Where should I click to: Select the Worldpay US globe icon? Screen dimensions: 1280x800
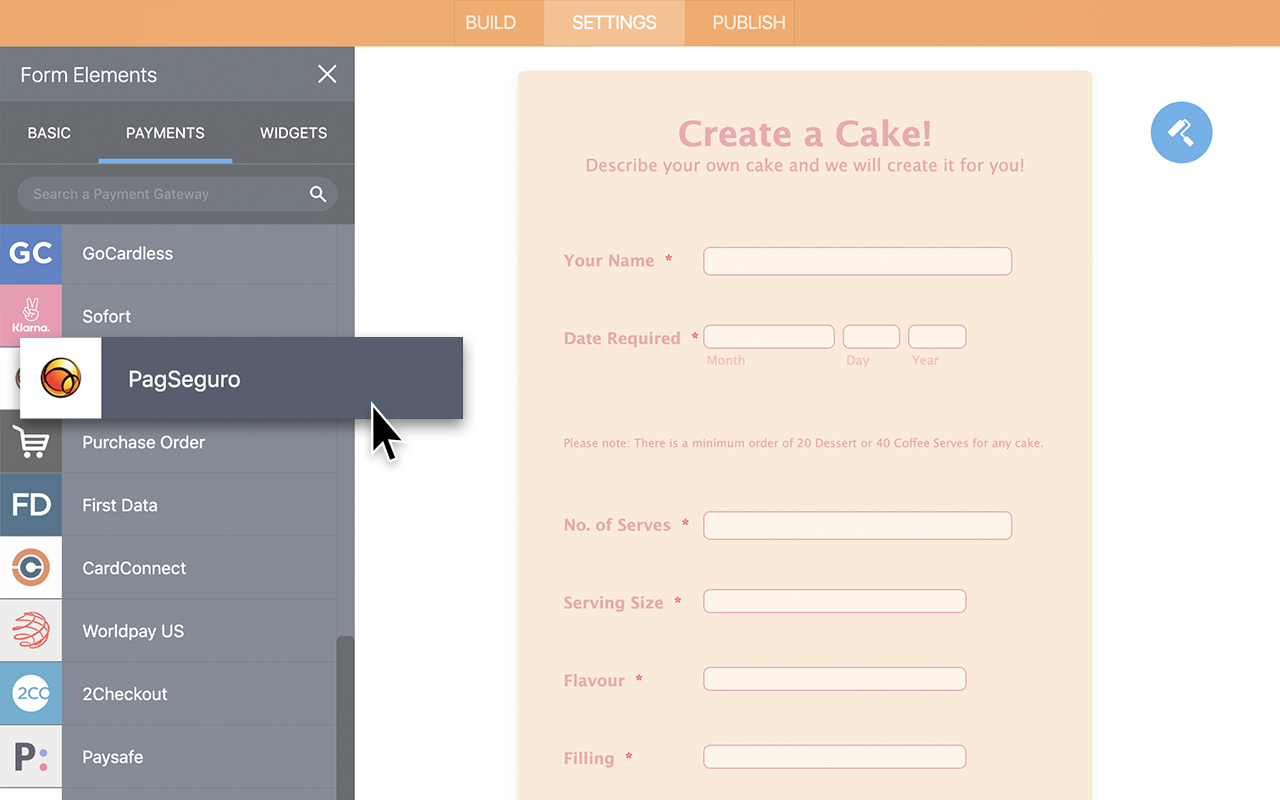point(30,630)
